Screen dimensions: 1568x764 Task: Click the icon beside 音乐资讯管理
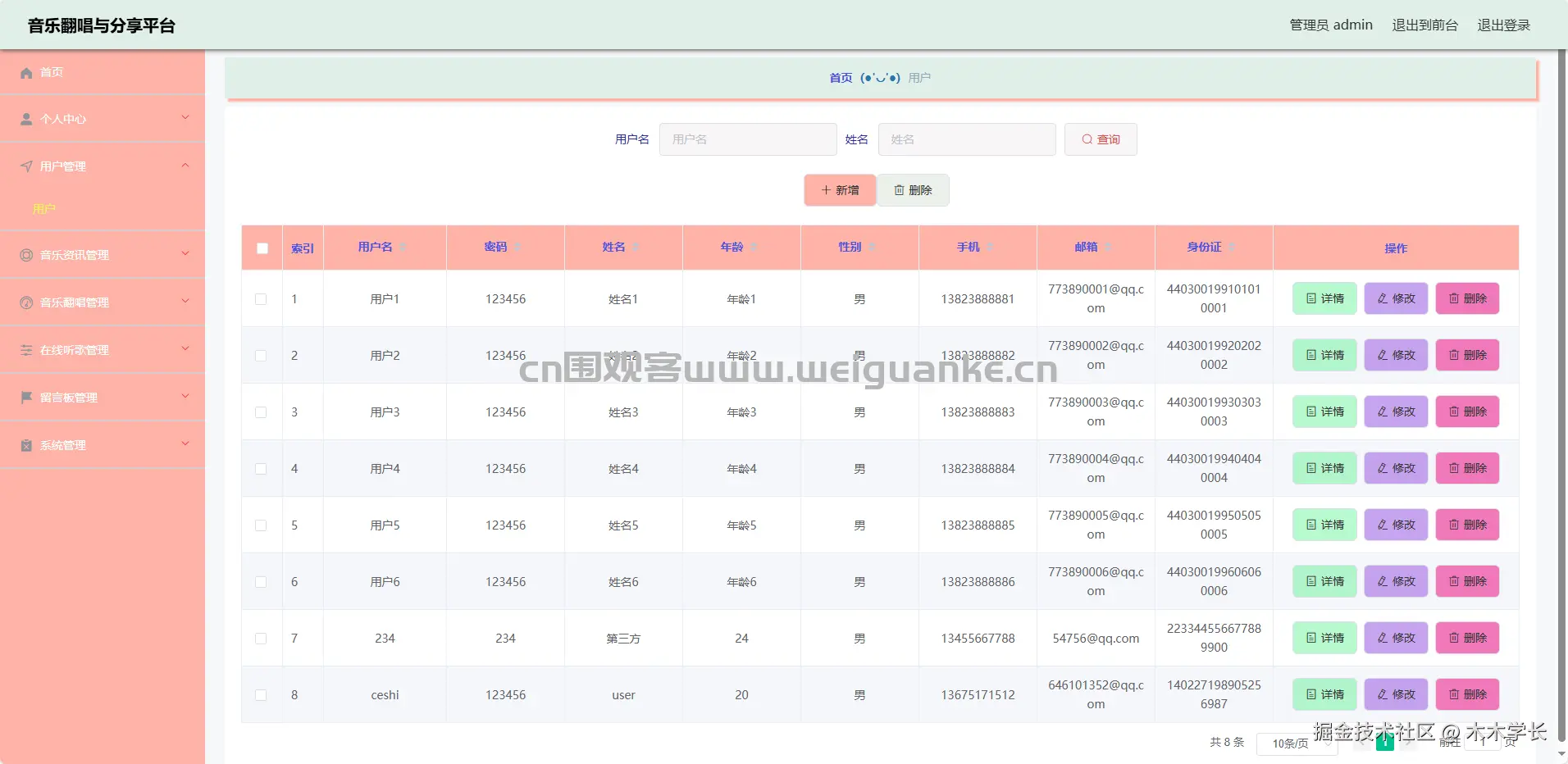pos(26,255)
